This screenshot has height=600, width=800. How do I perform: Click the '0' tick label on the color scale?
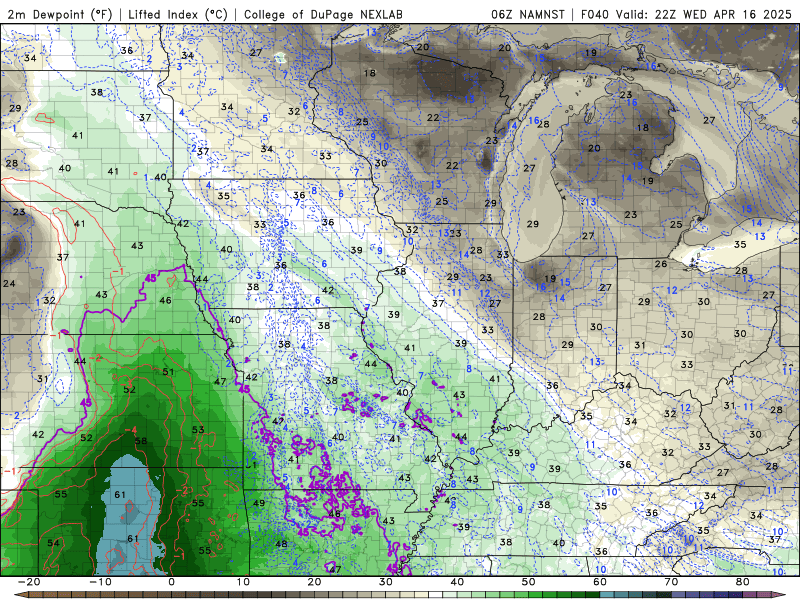171,582
